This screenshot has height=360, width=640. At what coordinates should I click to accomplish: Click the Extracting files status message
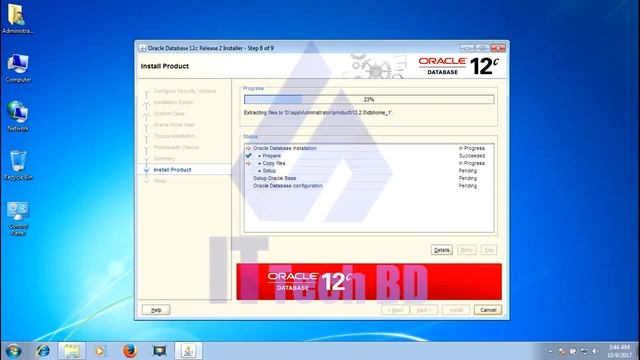318,112
